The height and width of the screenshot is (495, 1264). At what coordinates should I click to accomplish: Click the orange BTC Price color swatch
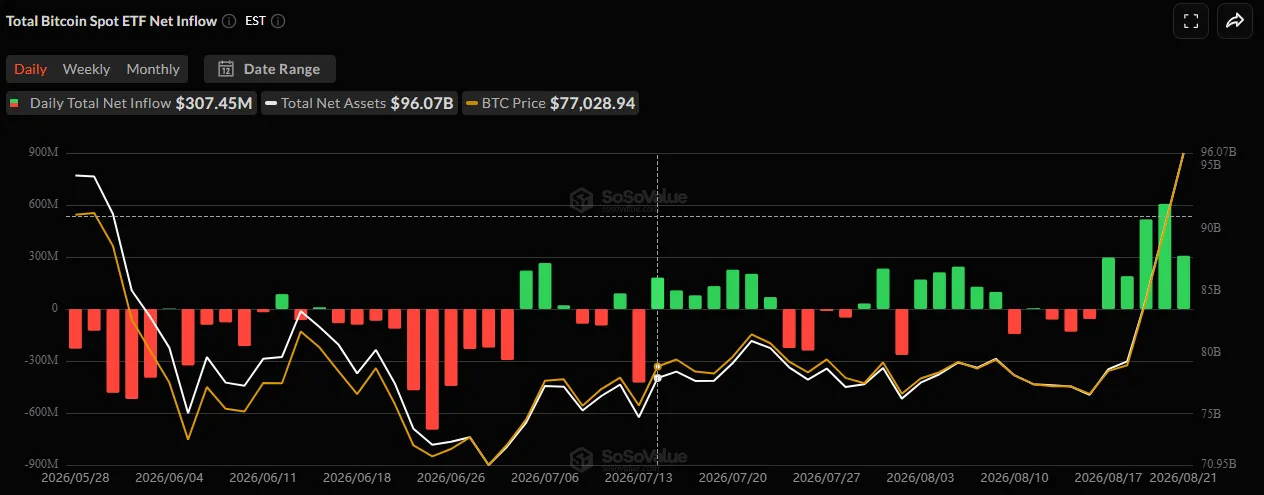click(x=471, y=103)
